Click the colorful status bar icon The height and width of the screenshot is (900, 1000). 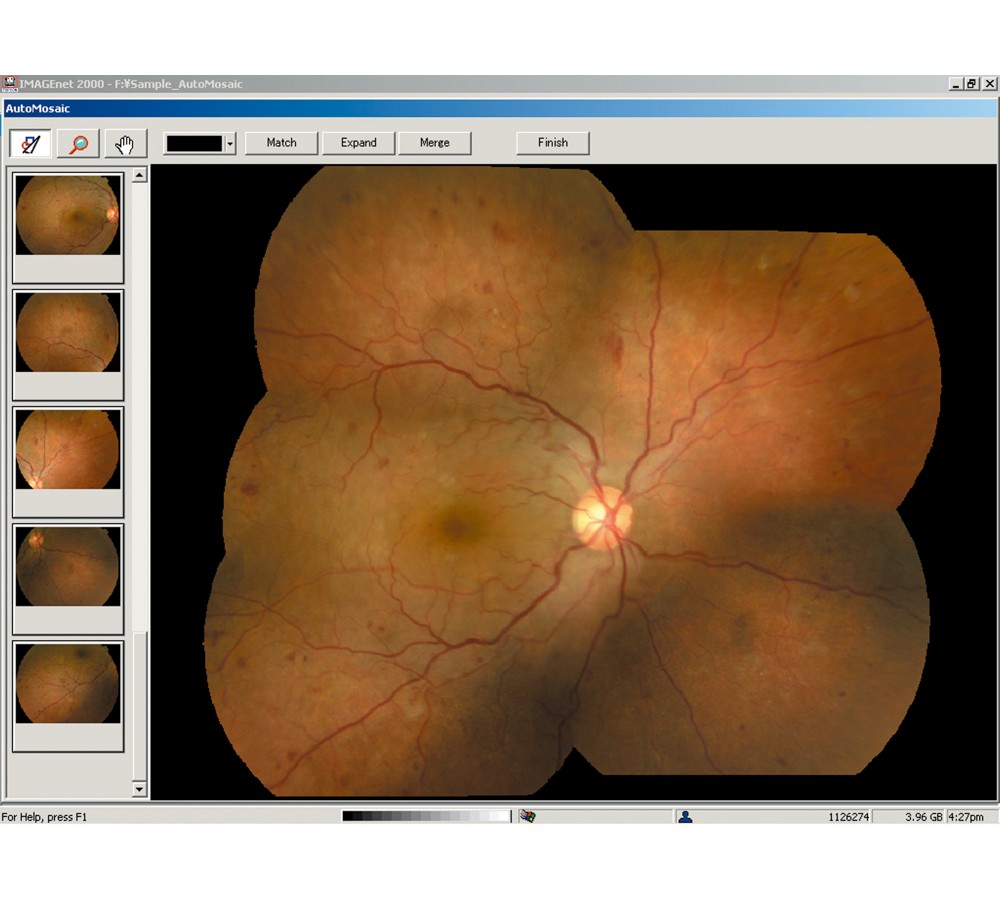(x=527, y=816)
